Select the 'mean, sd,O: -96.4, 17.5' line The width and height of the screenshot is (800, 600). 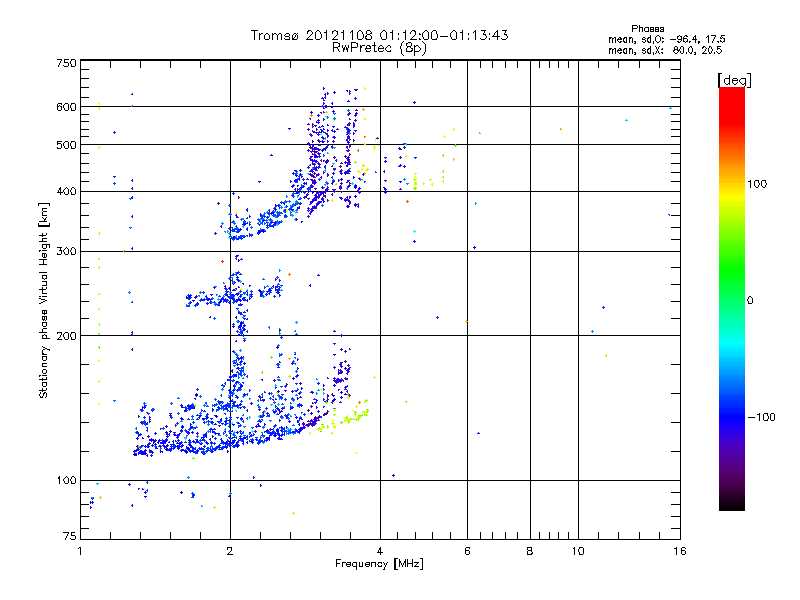point(666,39)
